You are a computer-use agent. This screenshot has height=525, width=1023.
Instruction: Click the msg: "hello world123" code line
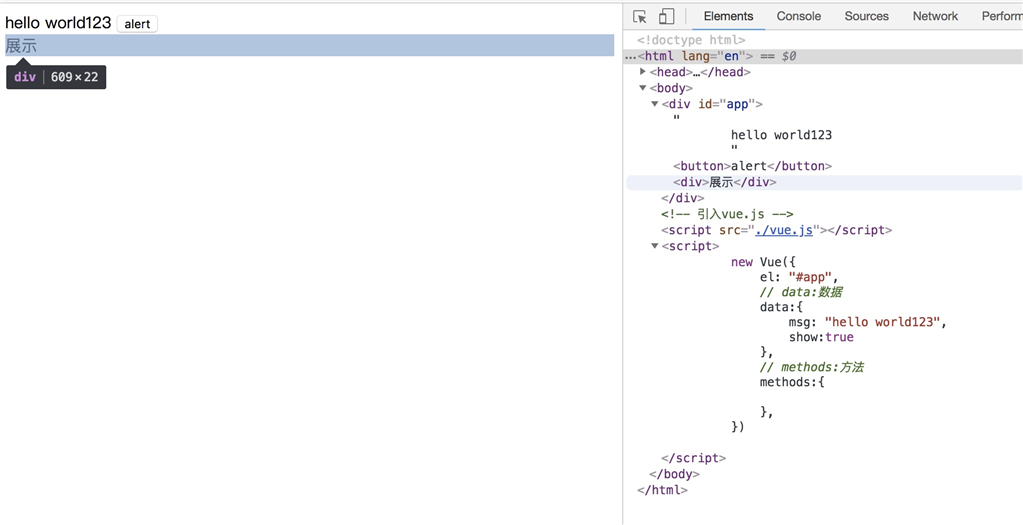pyautogui.click(x=867, y=322)
